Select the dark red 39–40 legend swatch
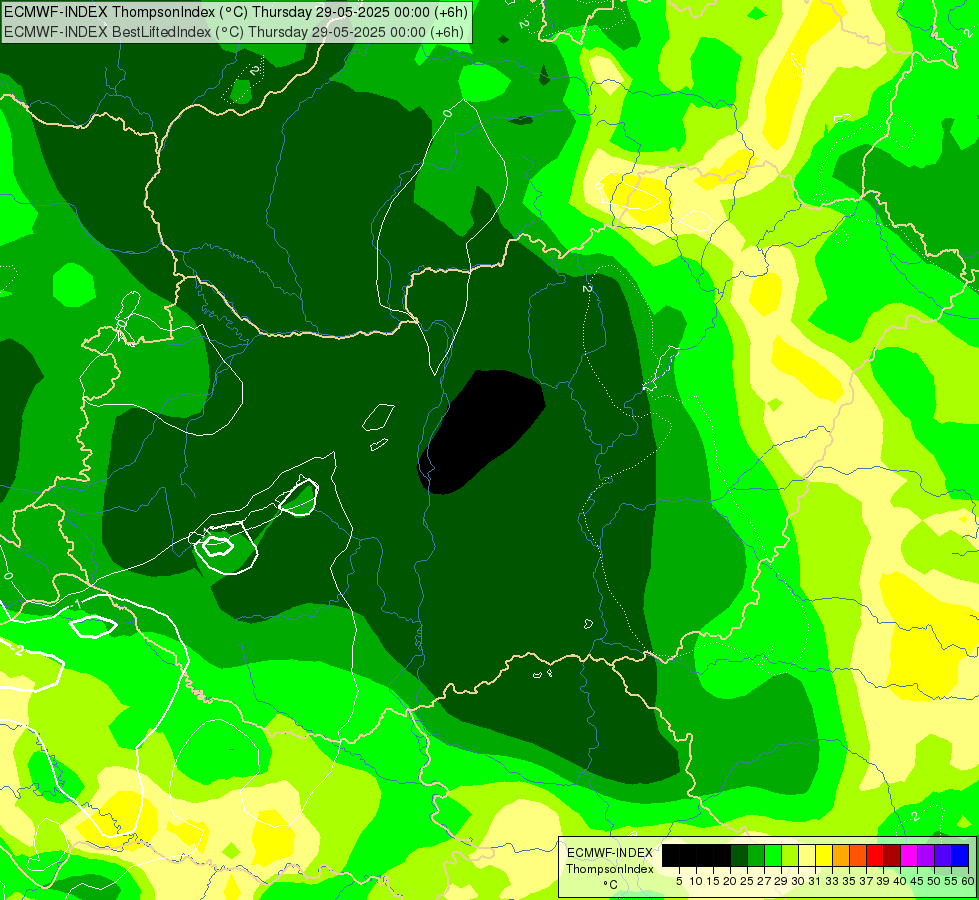 pos(892,855)
